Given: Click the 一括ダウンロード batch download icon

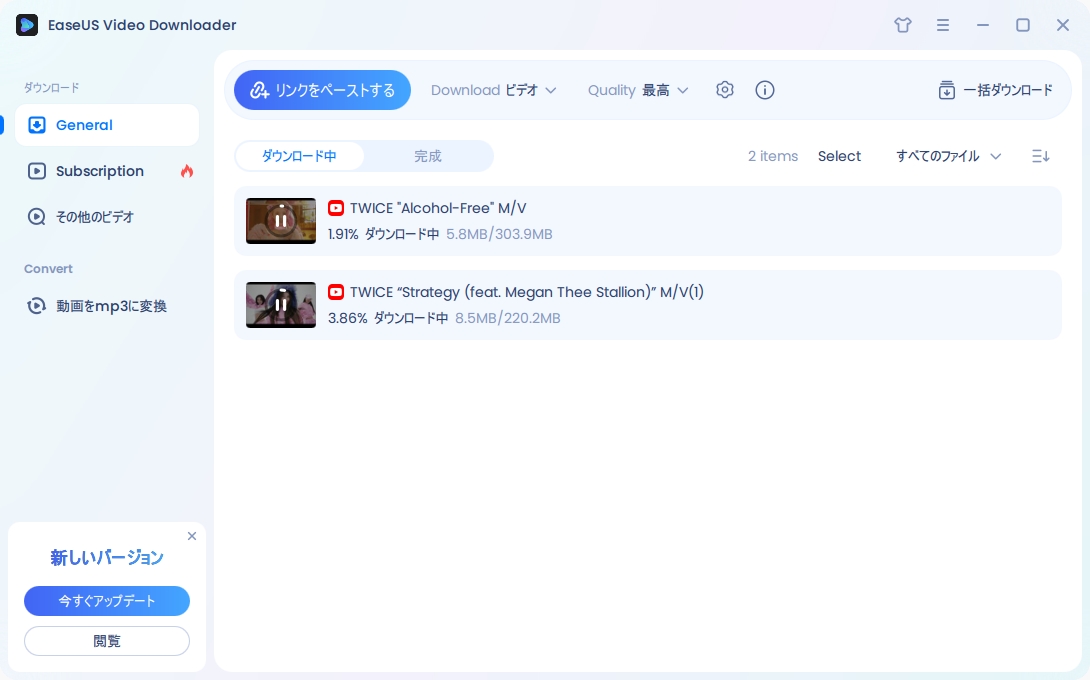Looking at the screenshot, I should pos(946,89).
